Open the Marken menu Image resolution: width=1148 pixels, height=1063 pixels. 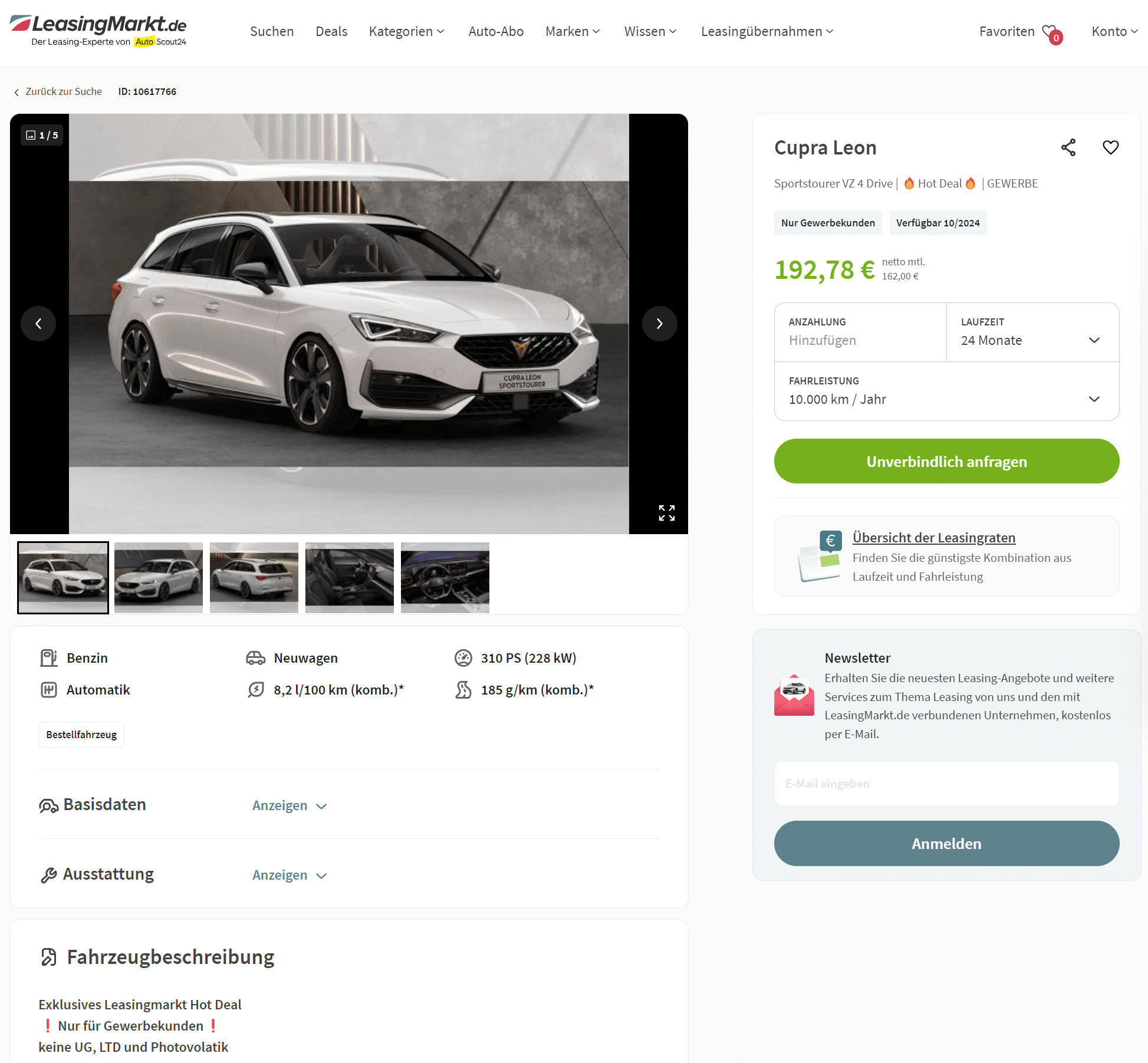573,31
